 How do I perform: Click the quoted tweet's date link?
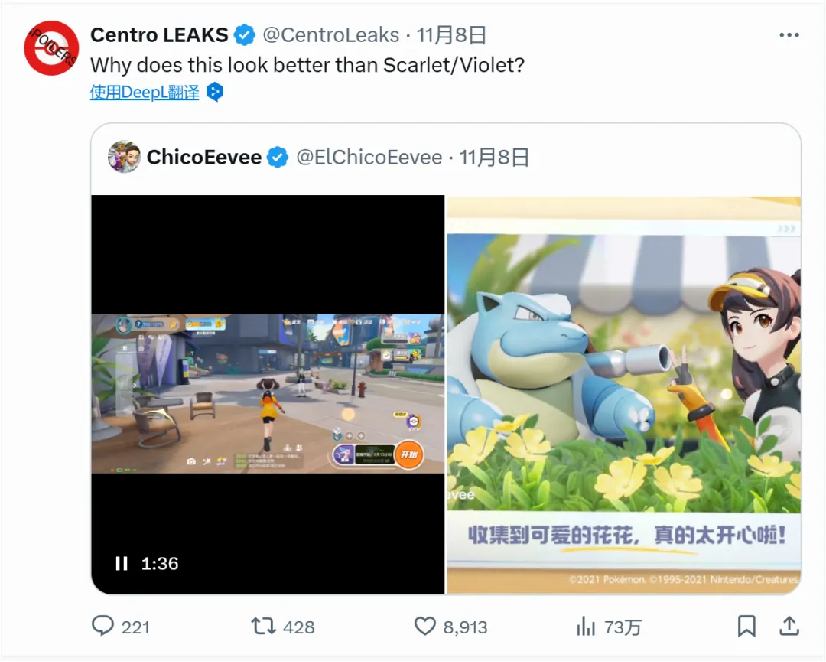tap(494, 157)
